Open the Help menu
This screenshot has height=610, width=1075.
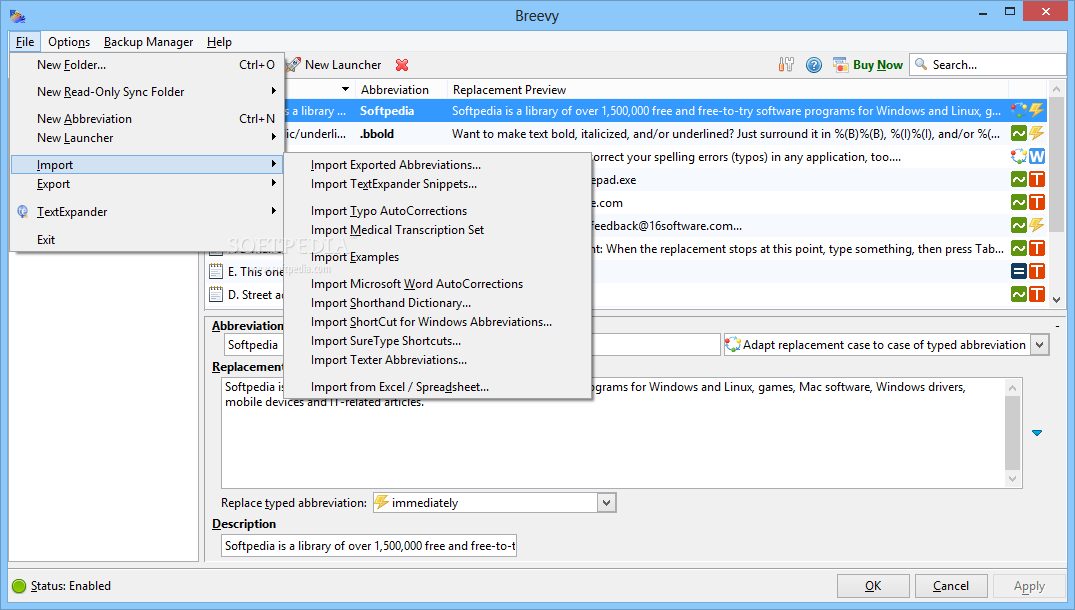(219, 42)
